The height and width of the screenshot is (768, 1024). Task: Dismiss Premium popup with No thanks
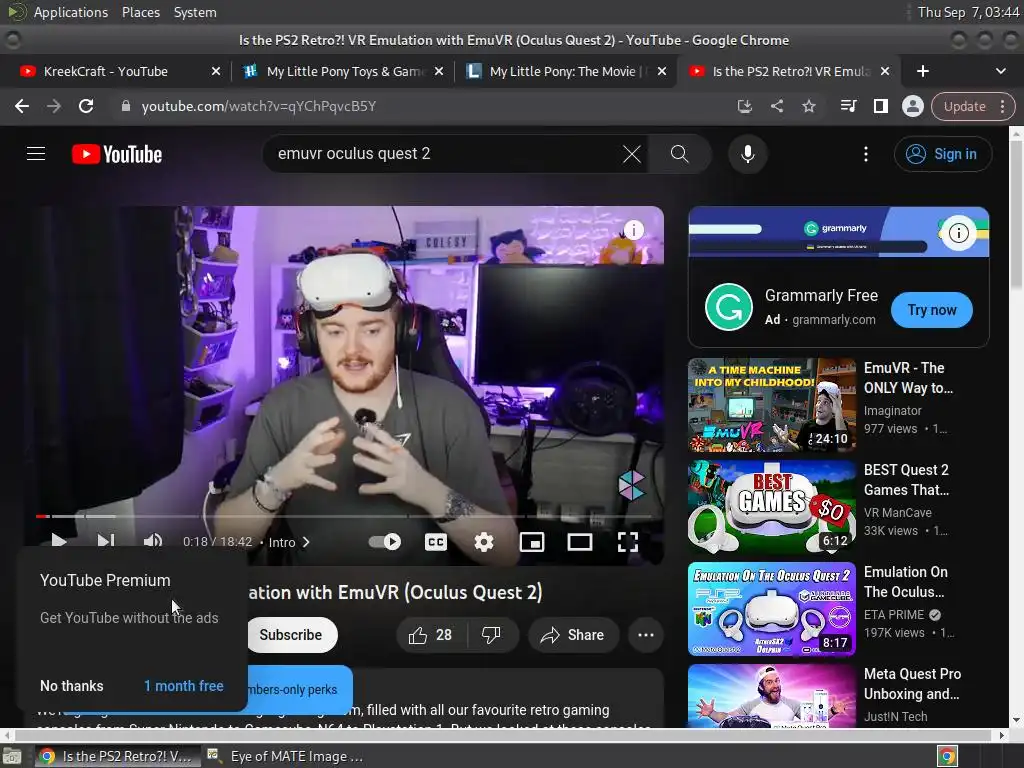coord(72,686)
